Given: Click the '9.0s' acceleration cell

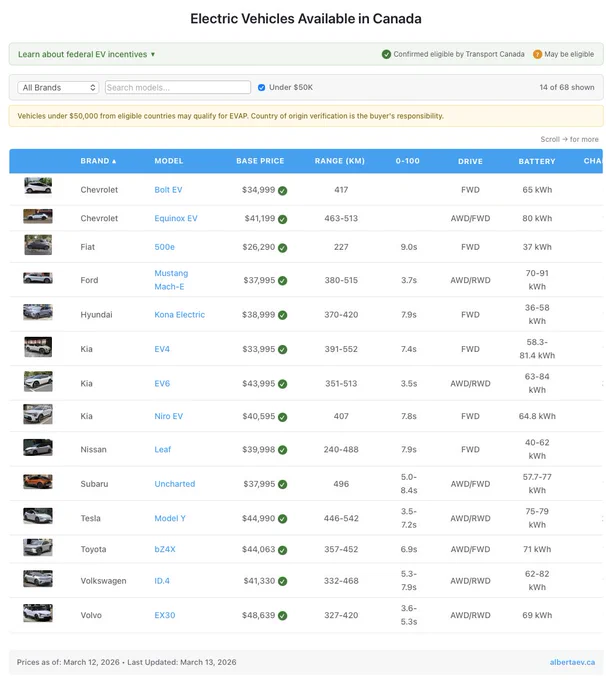Looking at the screenshot, I should 409,247.
